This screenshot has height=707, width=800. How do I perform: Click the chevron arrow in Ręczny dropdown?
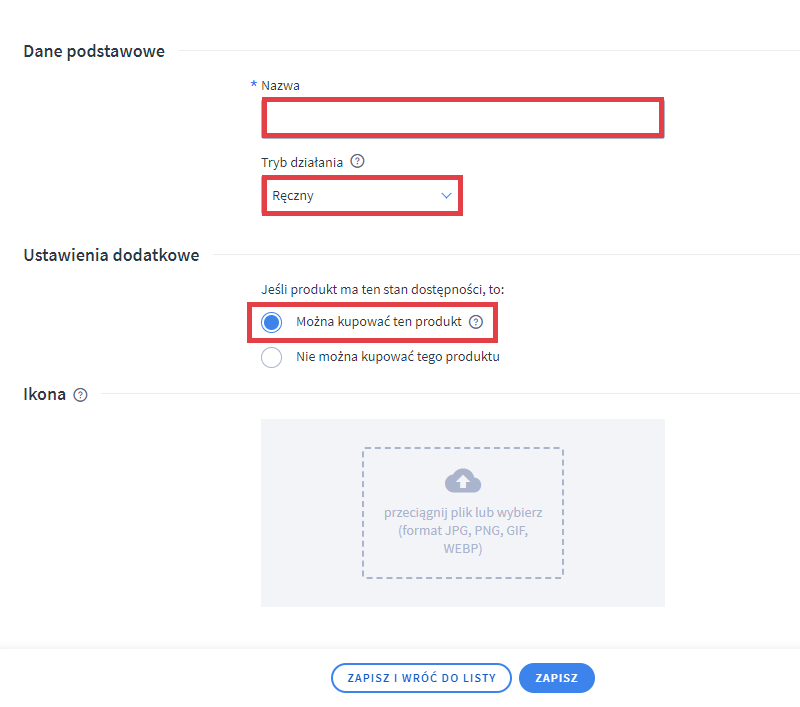click(x=446, y=196)
